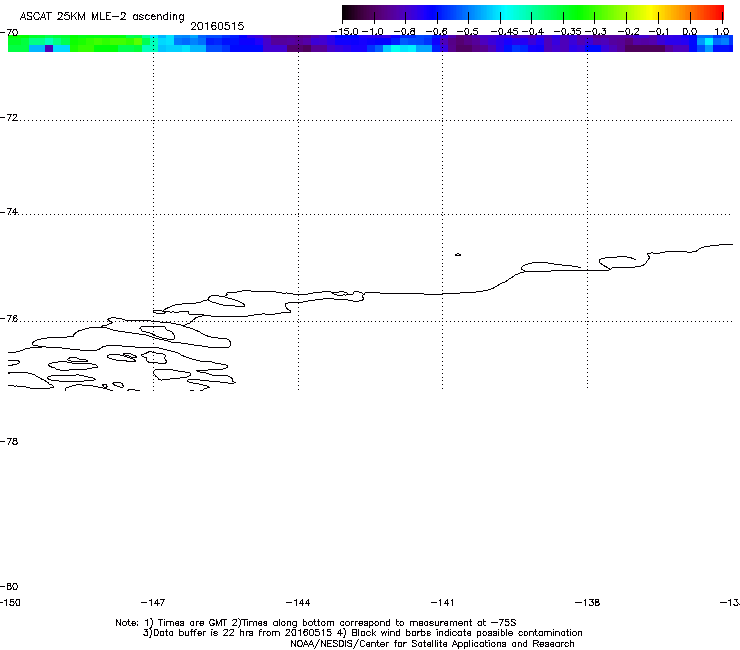This screenshot has height=650, width=740.
Task: Click the title ASCAT 25KM MLE-2 ascending
Action: click(x=102, y=16)
